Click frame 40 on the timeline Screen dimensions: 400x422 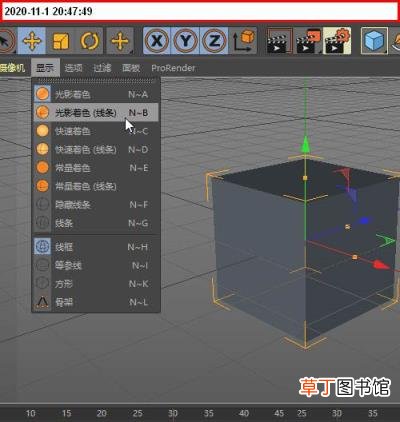coord(244,413)
